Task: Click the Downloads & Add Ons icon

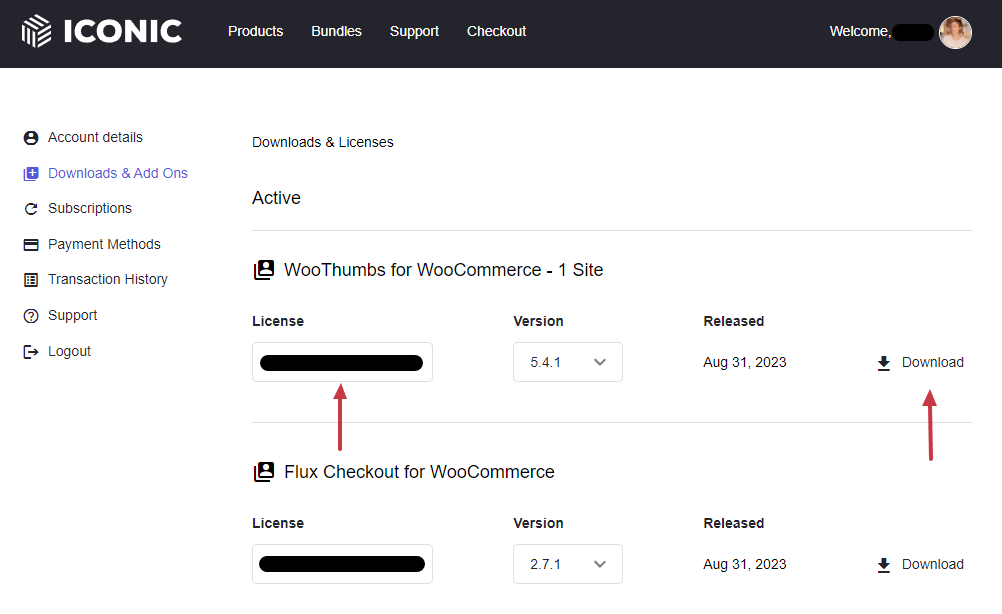Action: point(31,174)
